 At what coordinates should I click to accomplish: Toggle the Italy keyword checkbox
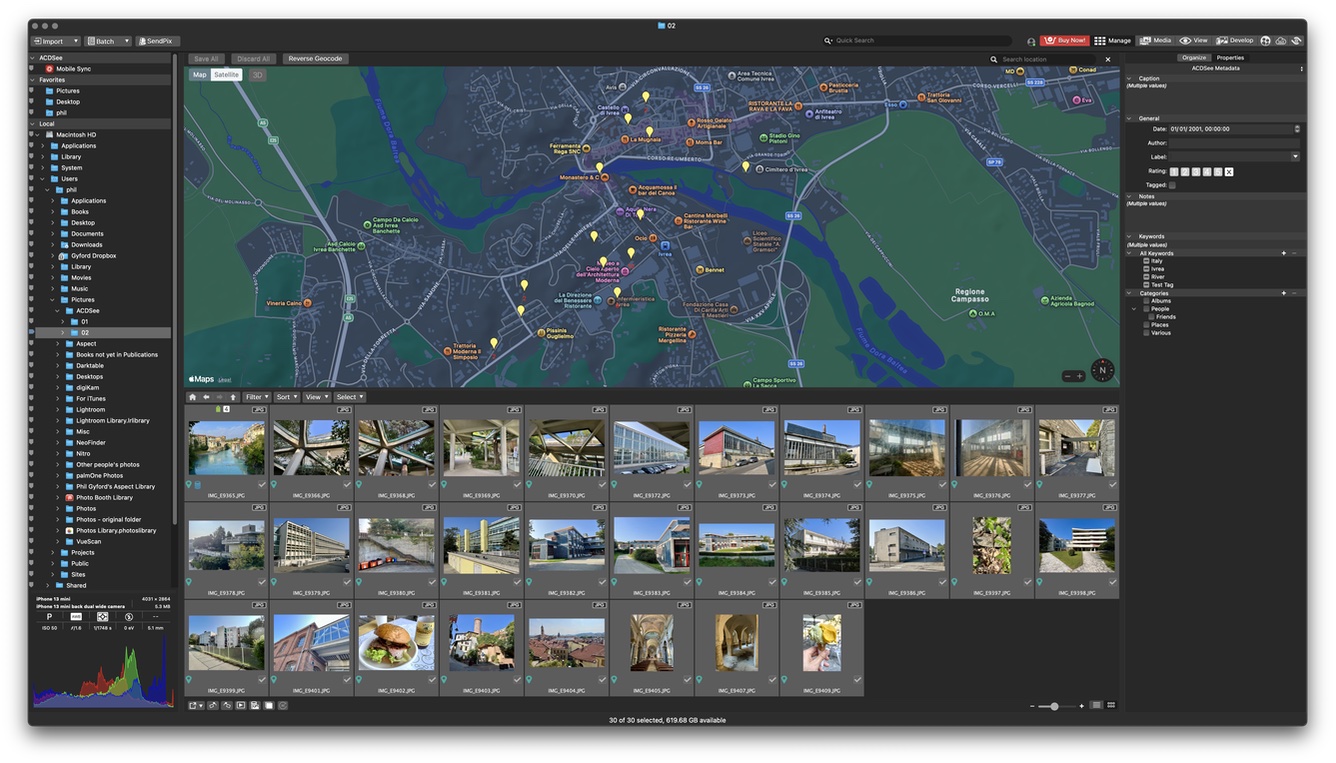1146,261
